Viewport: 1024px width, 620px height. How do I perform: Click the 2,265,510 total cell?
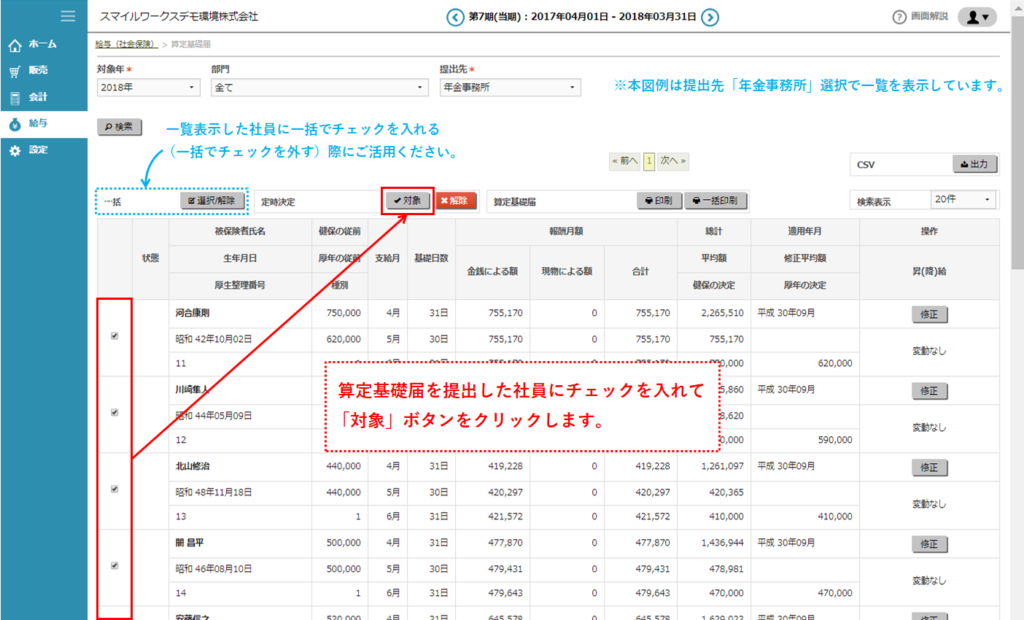click(722, 313)
